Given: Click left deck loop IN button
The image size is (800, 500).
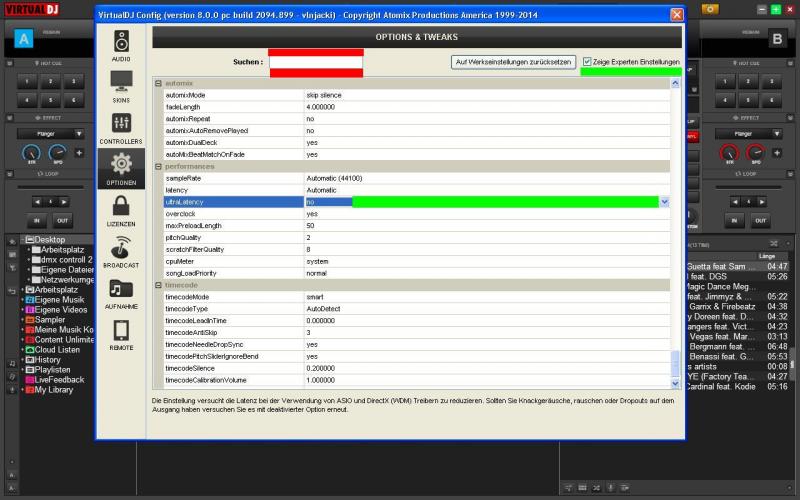Looking at the screenshot, I should coord(37,221).
